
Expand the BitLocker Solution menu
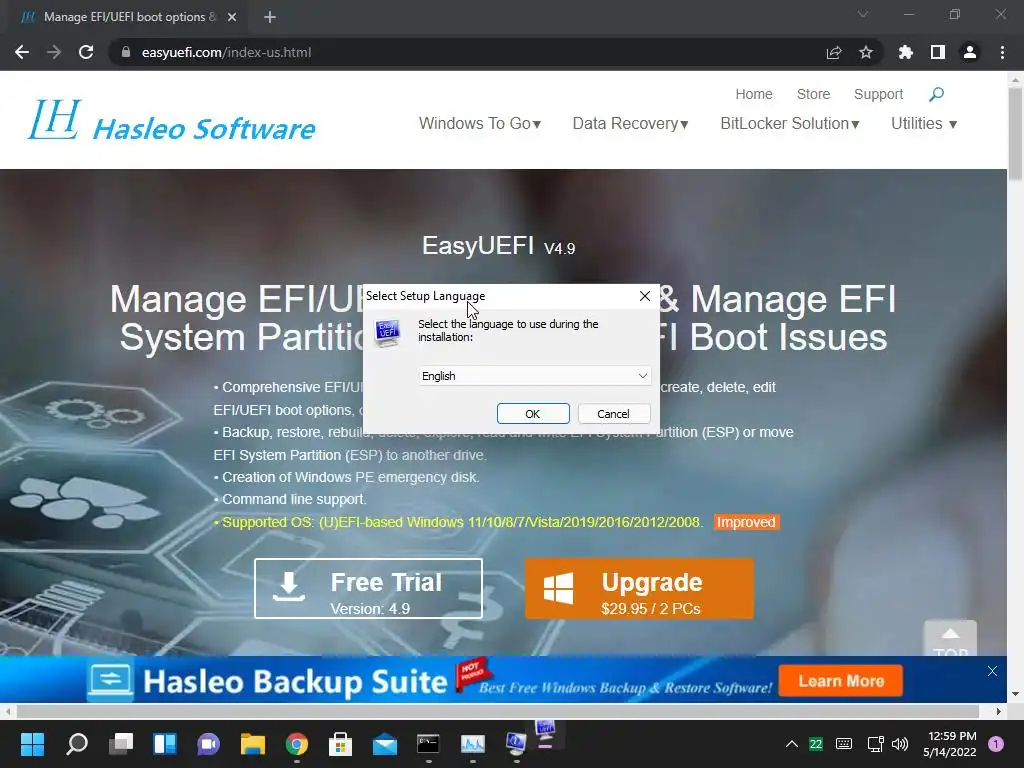(790, 123)
